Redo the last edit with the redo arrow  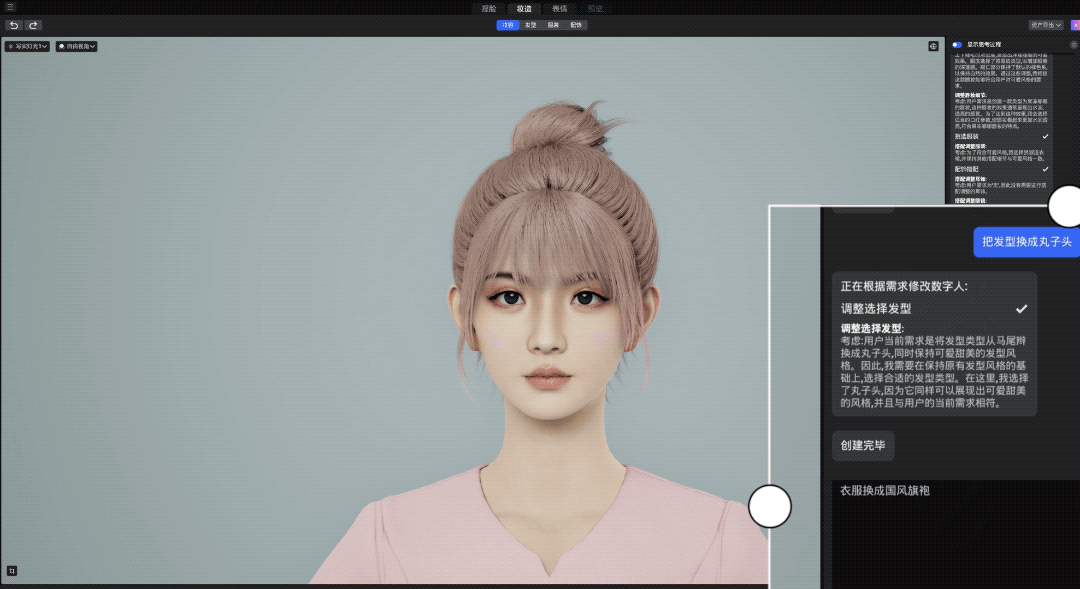coord(31,25)
